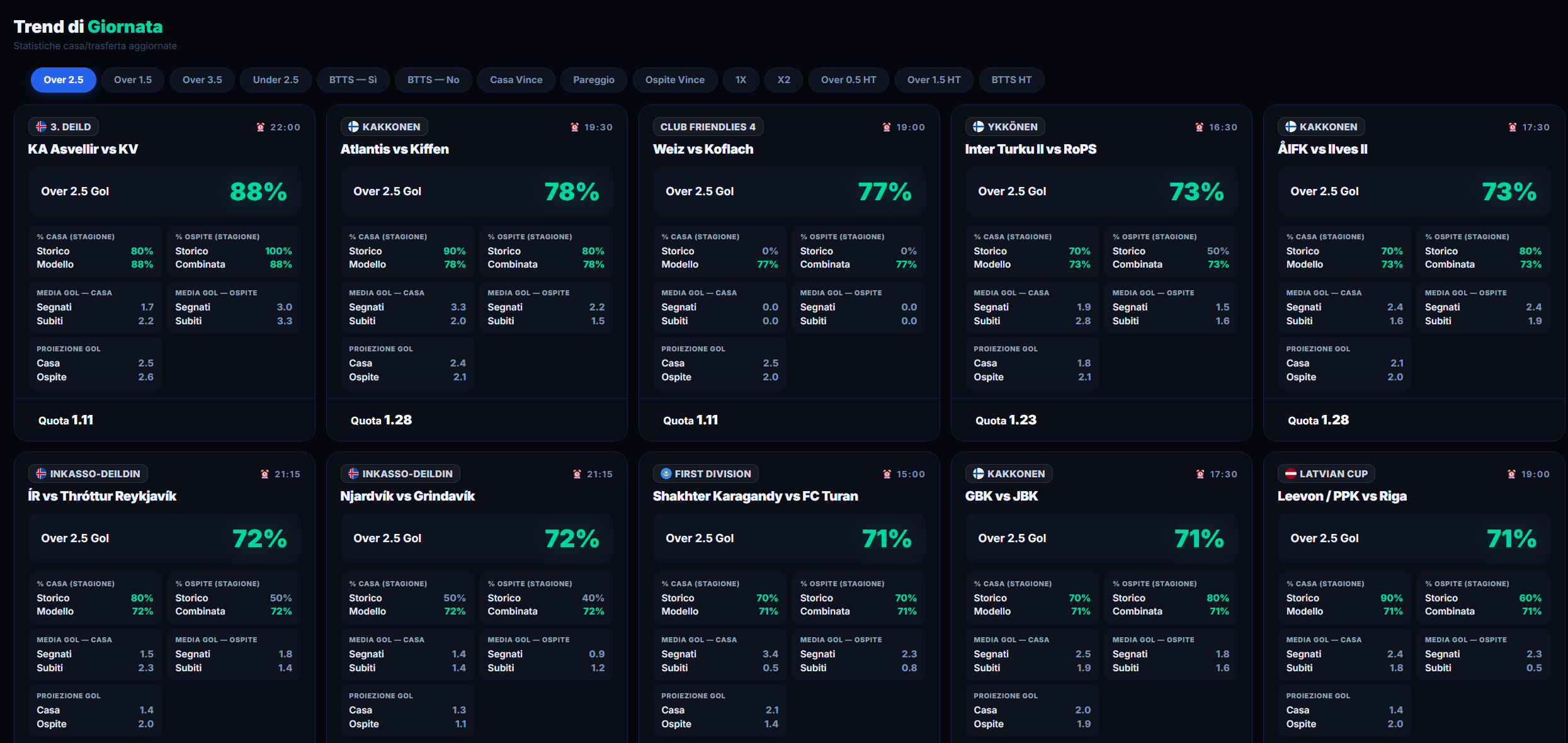
Task: Open the Inter Turku II vs RoPS match
Action: (1031, 149)
